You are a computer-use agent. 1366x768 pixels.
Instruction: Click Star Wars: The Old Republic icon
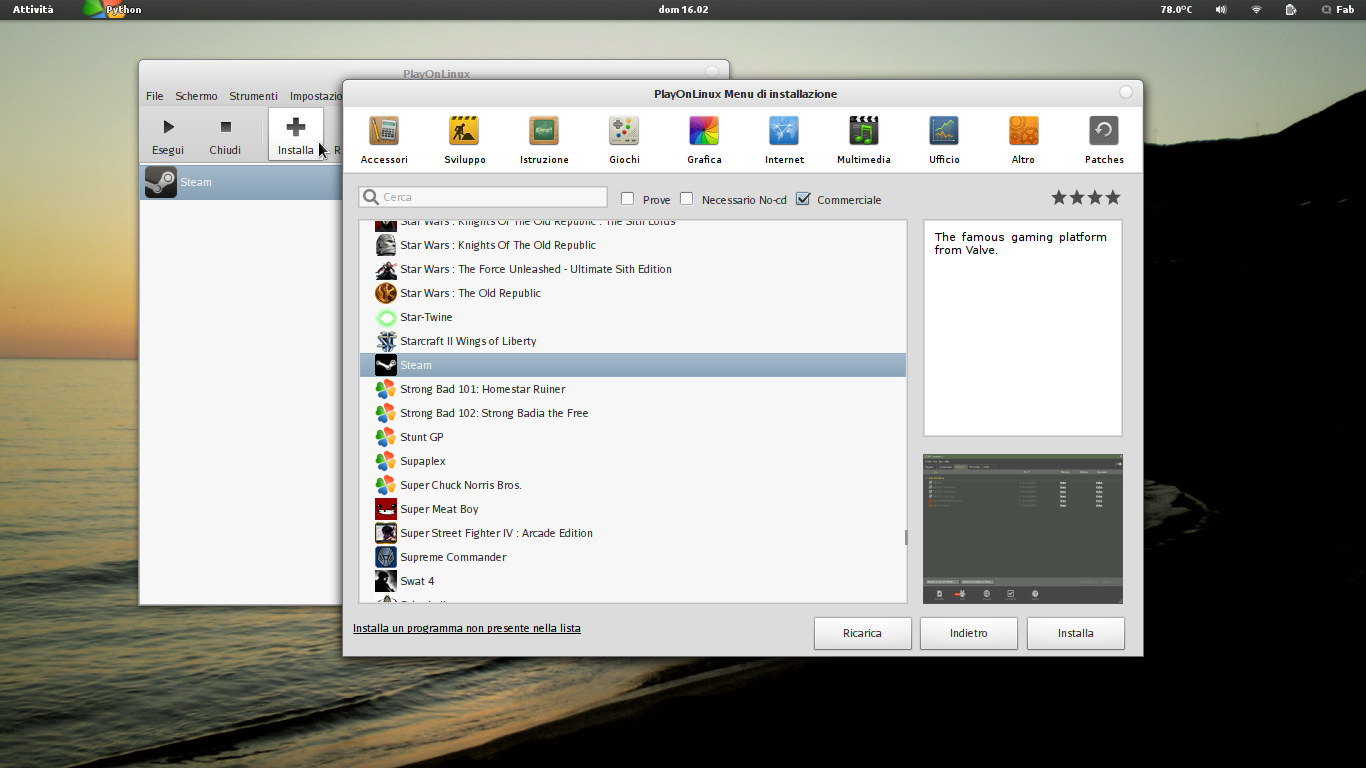tap(386, 293)
